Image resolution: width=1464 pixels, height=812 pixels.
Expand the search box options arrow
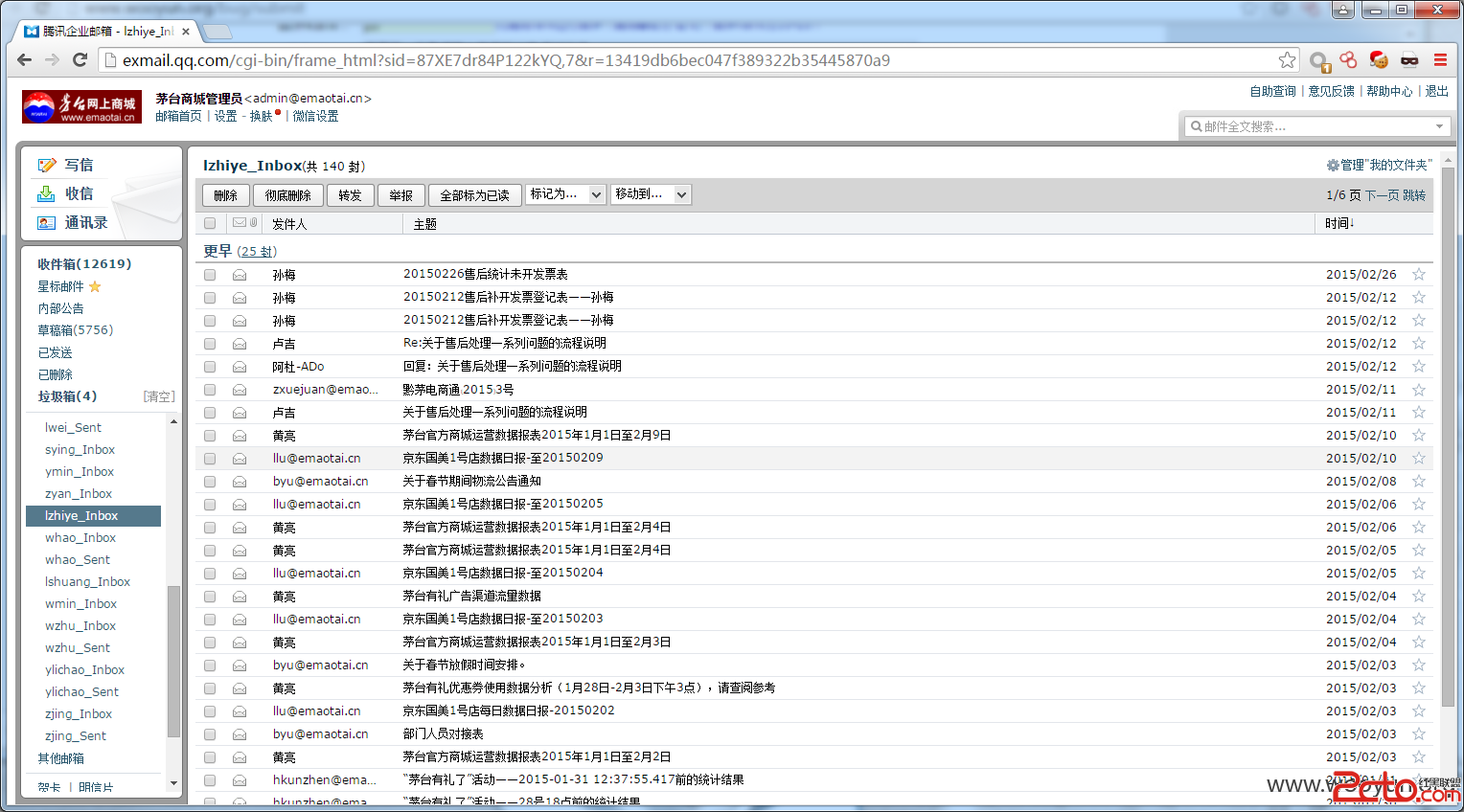tap(1439, 126)
